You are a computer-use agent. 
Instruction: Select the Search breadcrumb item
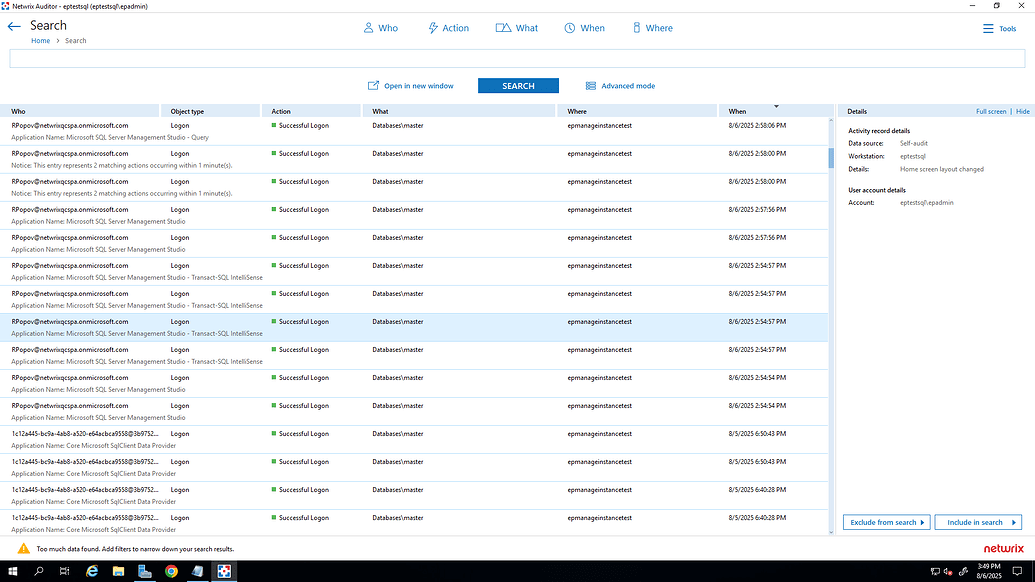click(x=75, y=41)
